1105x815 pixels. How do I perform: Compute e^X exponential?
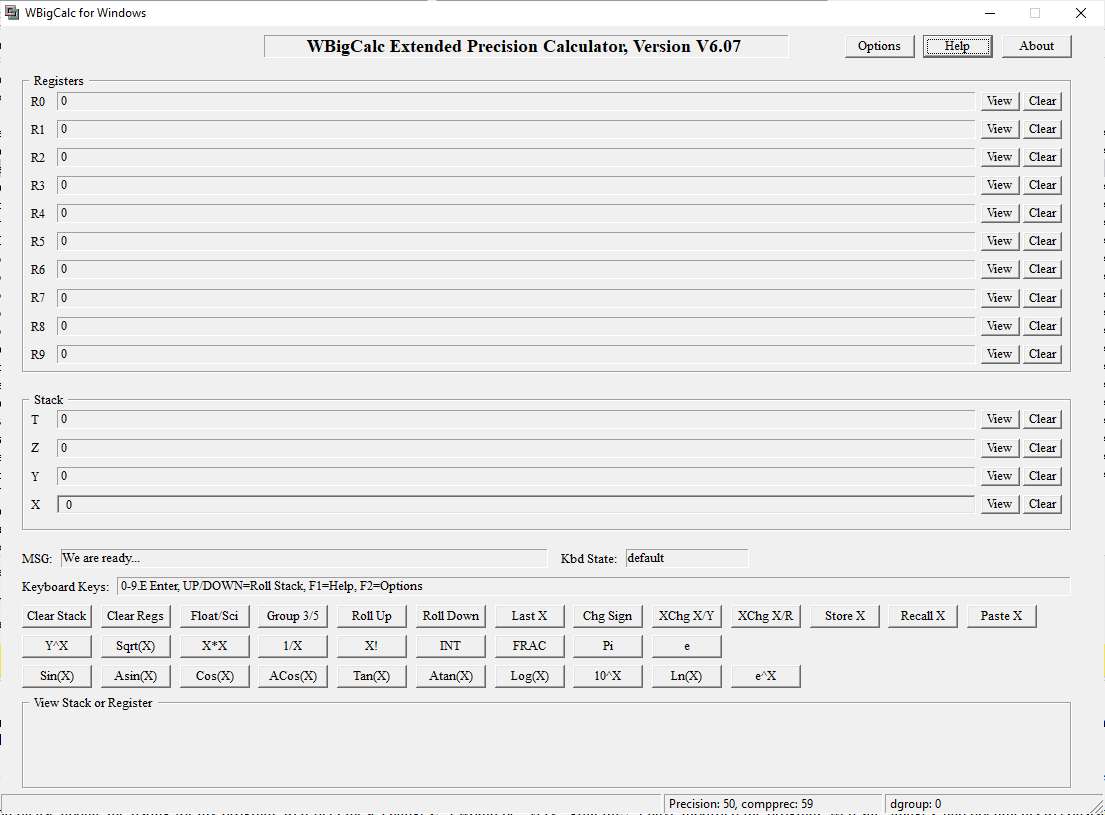[x=765, y=676]
